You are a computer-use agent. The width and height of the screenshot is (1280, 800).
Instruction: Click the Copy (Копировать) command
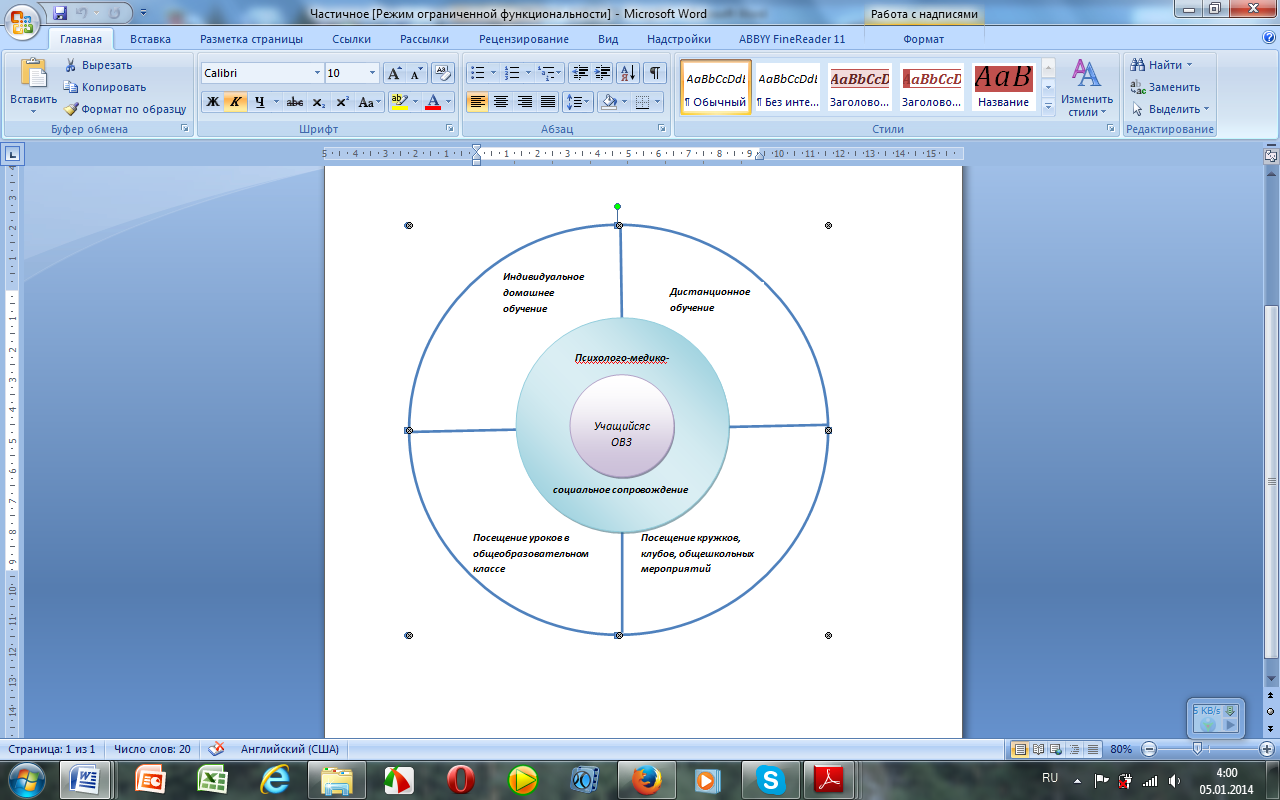point(104,87)
